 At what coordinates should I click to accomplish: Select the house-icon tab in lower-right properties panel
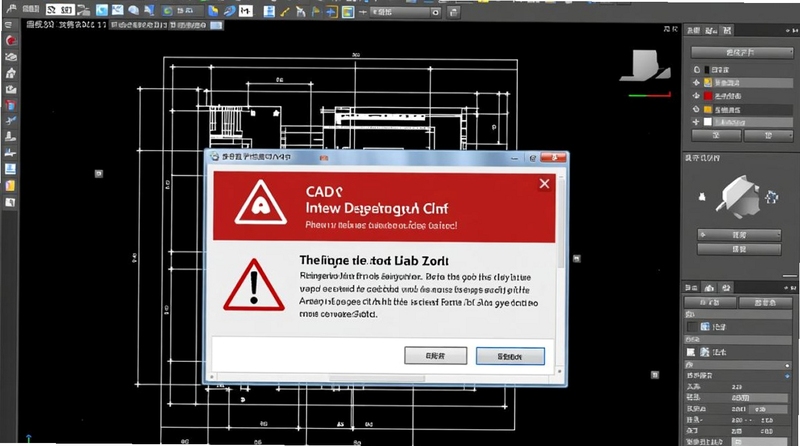tap(709, 288)
